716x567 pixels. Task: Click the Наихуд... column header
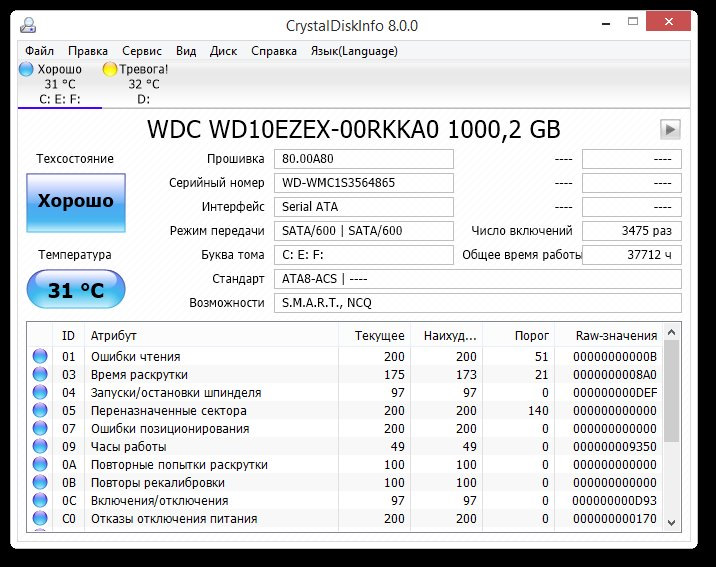[x=446, y=336]
